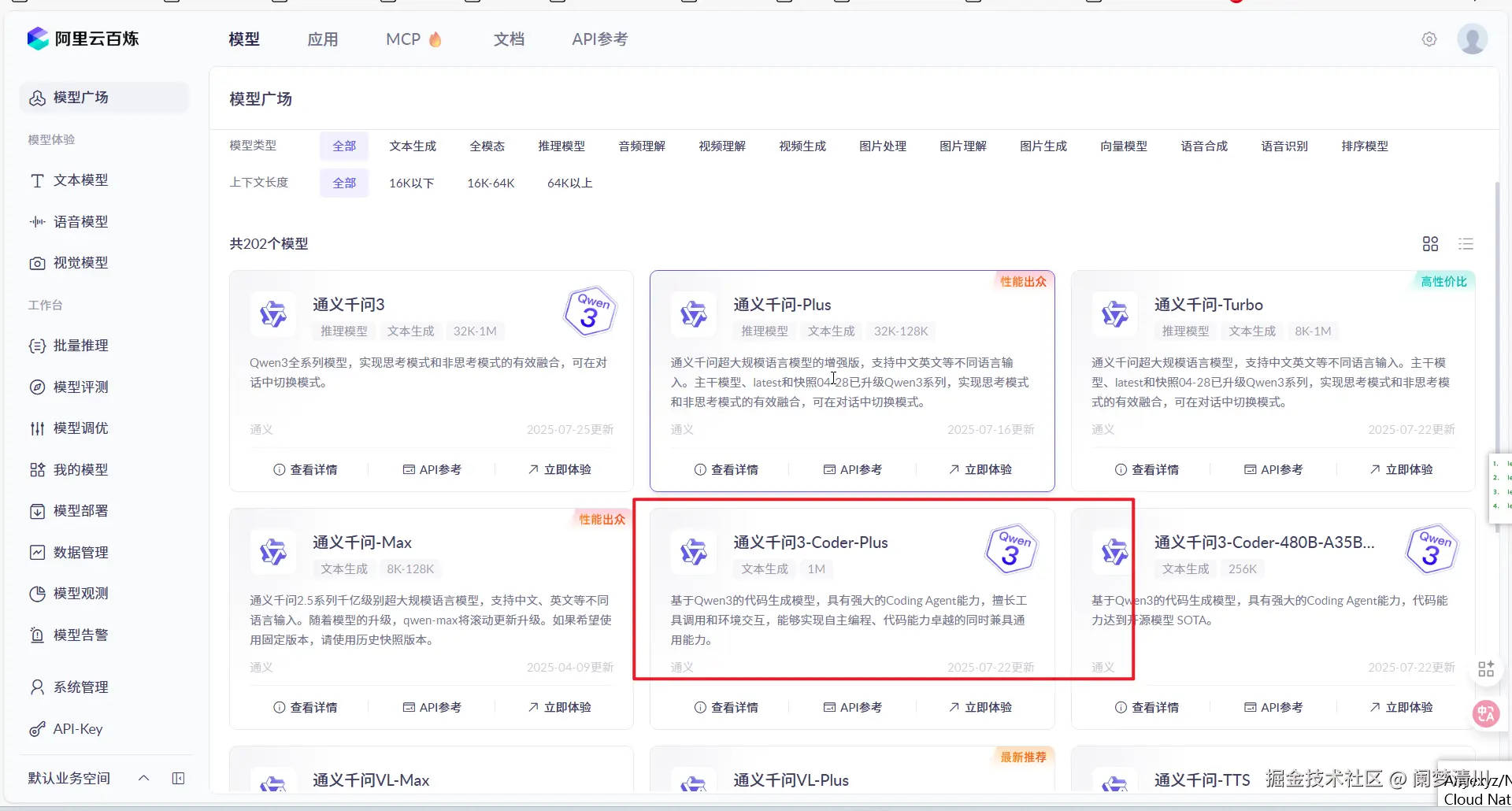This screenshot has height=811, width=1512.
Task: Click the 模型部署 icon
Action: point(37,511)
